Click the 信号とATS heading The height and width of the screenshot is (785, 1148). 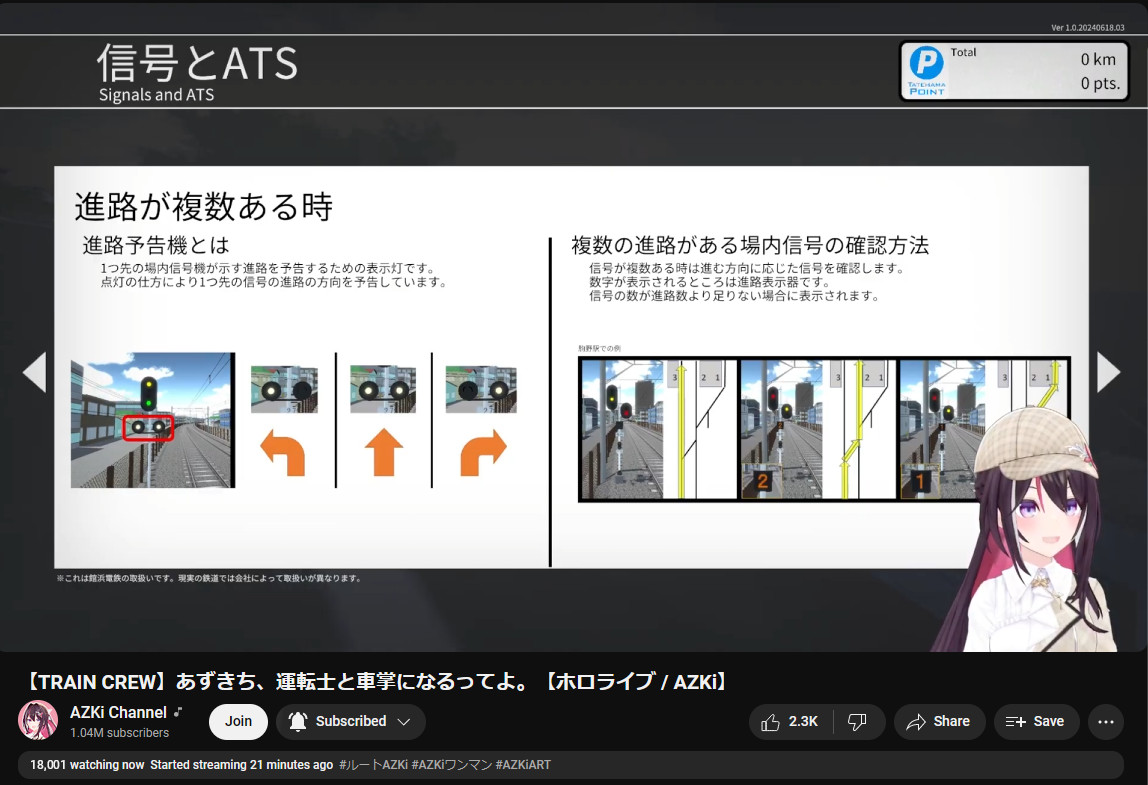[x=198, y=63]
